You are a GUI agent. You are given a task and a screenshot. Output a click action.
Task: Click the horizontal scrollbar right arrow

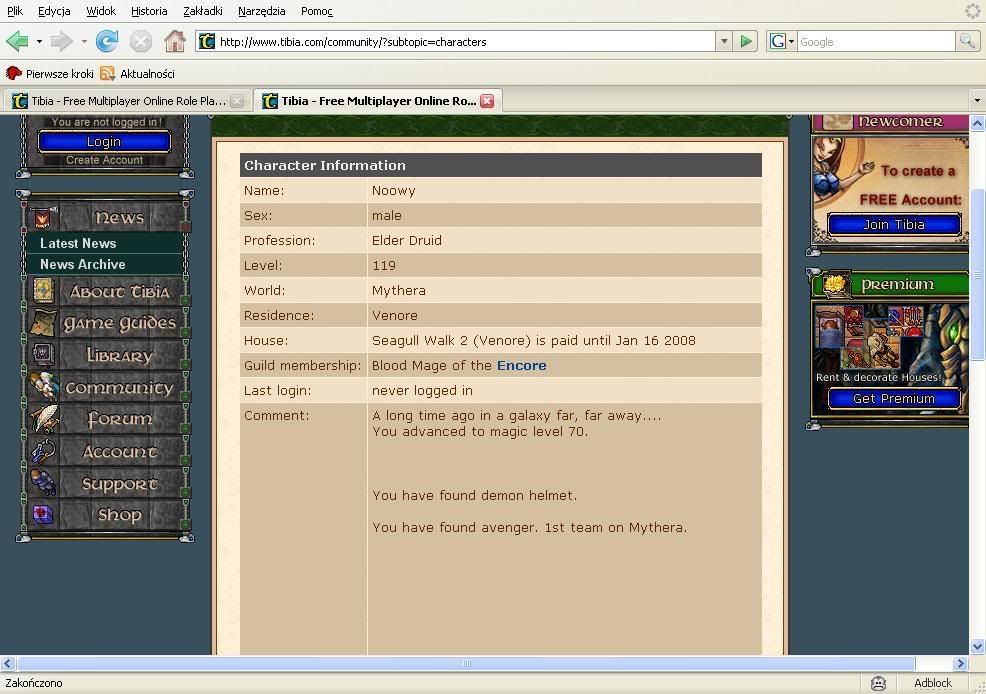(960, 663)
